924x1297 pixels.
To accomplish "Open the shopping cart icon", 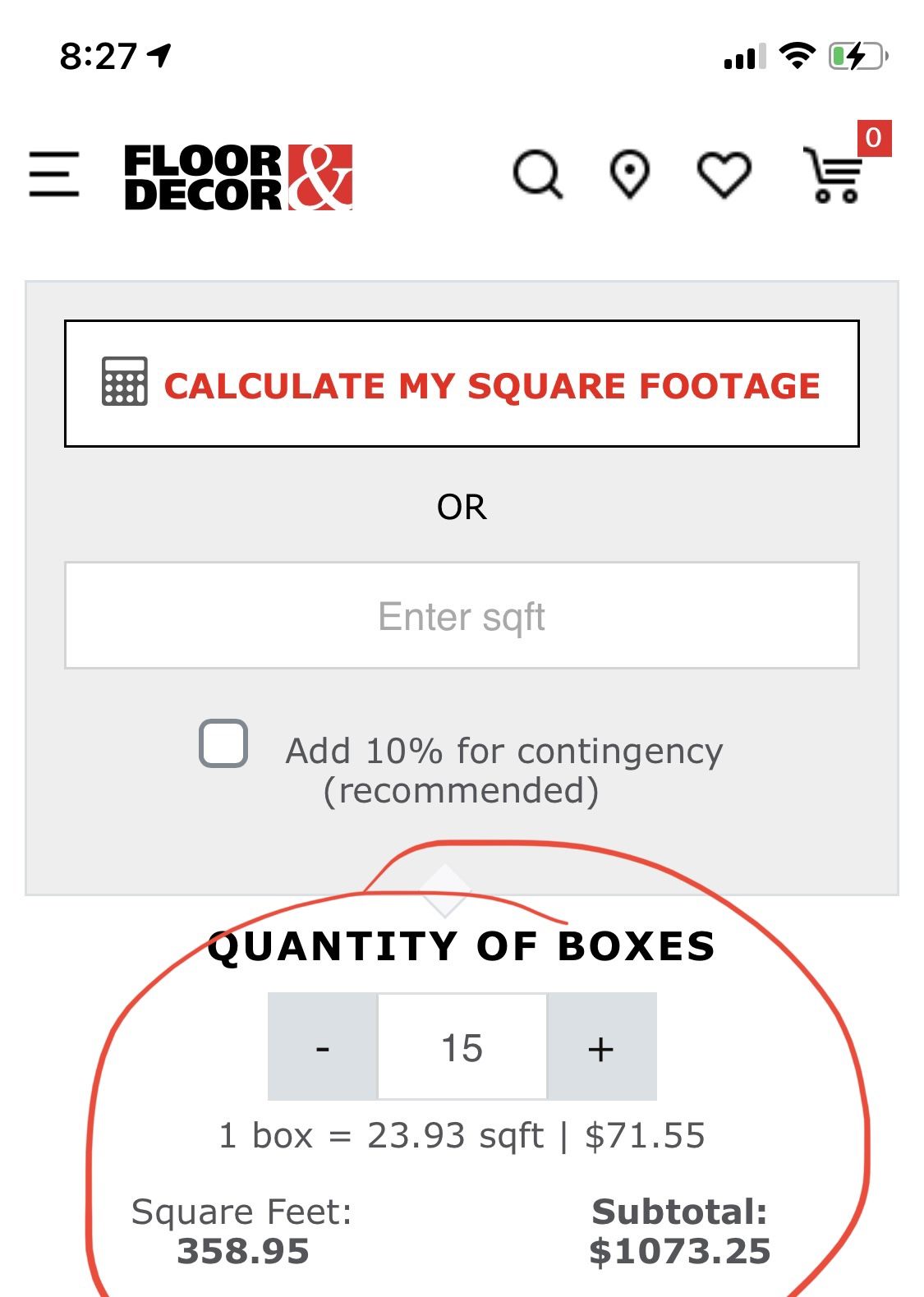I will tap(834, 175).
